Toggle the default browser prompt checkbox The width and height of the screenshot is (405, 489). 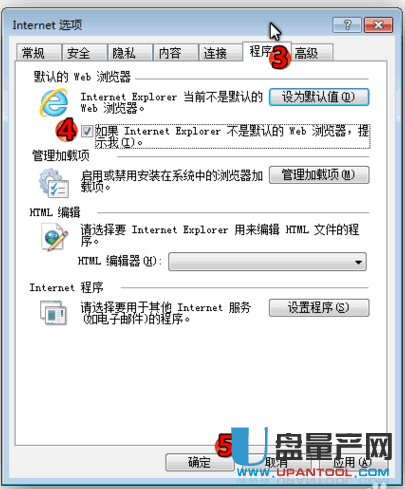click(87, 131)
